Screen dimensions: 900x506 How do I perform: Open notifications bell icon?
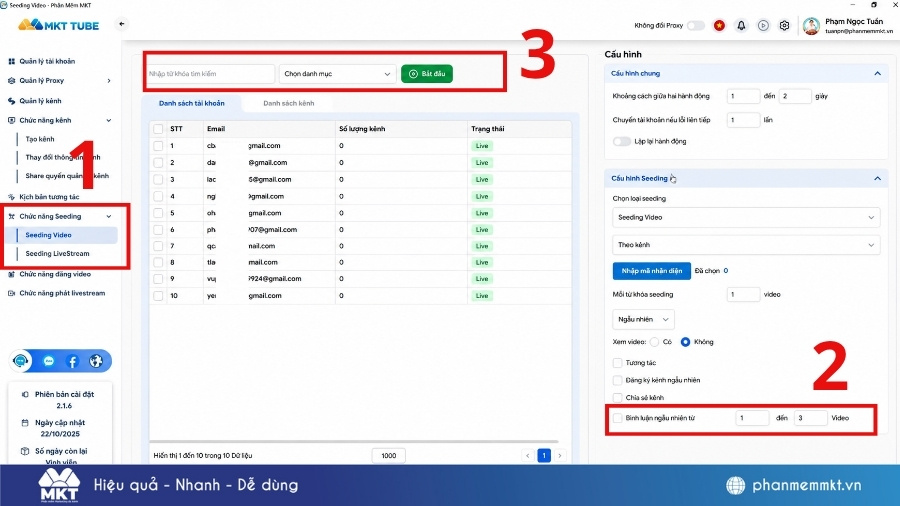(741, 25)
